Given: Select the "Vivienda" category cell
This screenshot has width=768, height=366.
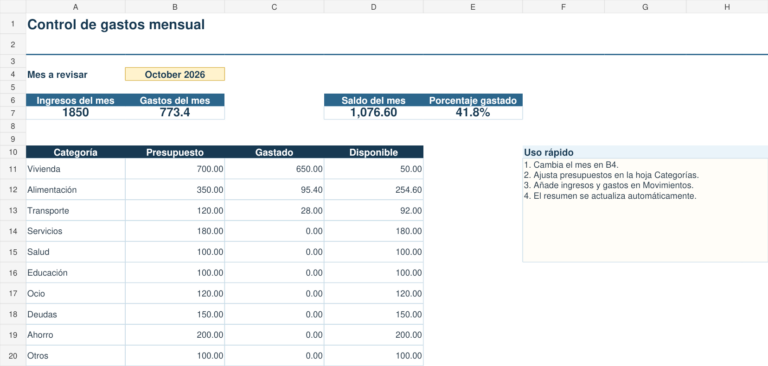Looking at the screenshot, I should pyautogui.click(x=75, y=169).
